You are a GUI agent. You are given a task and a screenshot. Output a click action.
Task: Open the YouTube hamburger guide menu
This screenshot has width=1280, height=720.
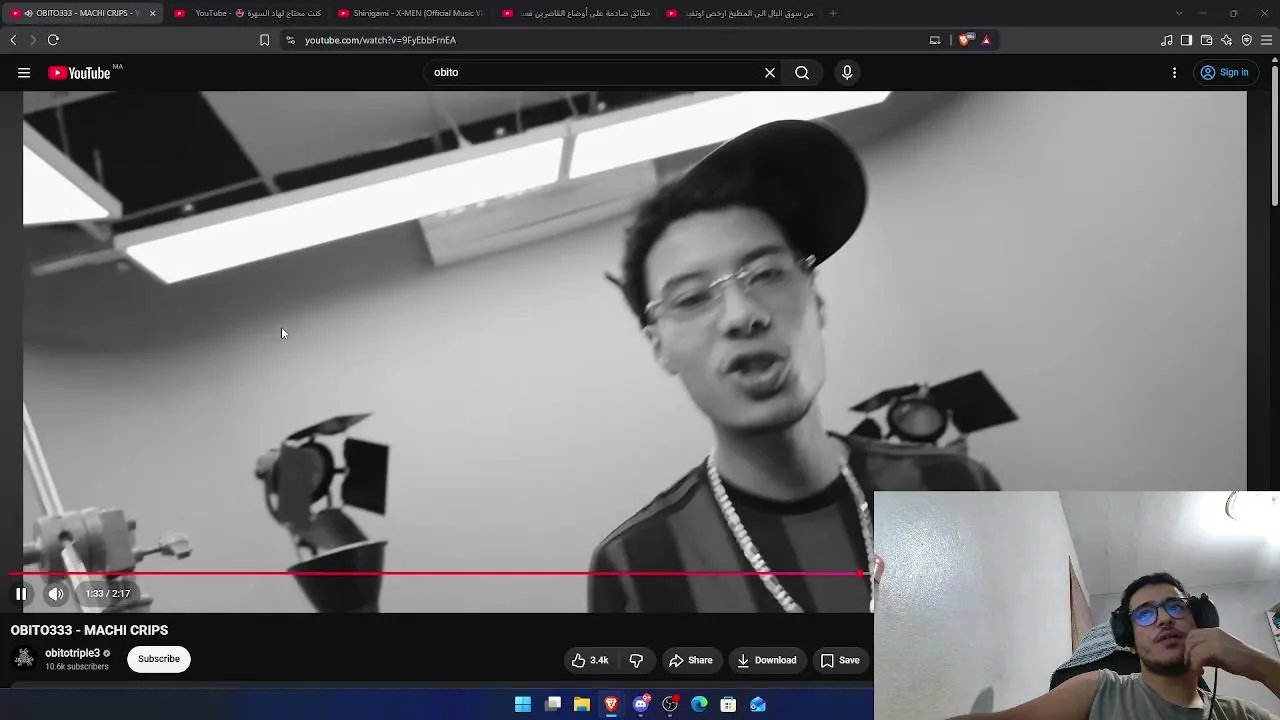[24, 73]
